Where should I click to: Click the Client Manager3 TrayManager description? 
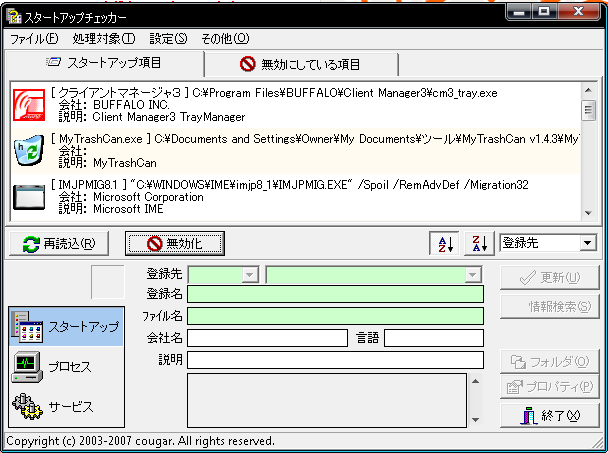152,117
